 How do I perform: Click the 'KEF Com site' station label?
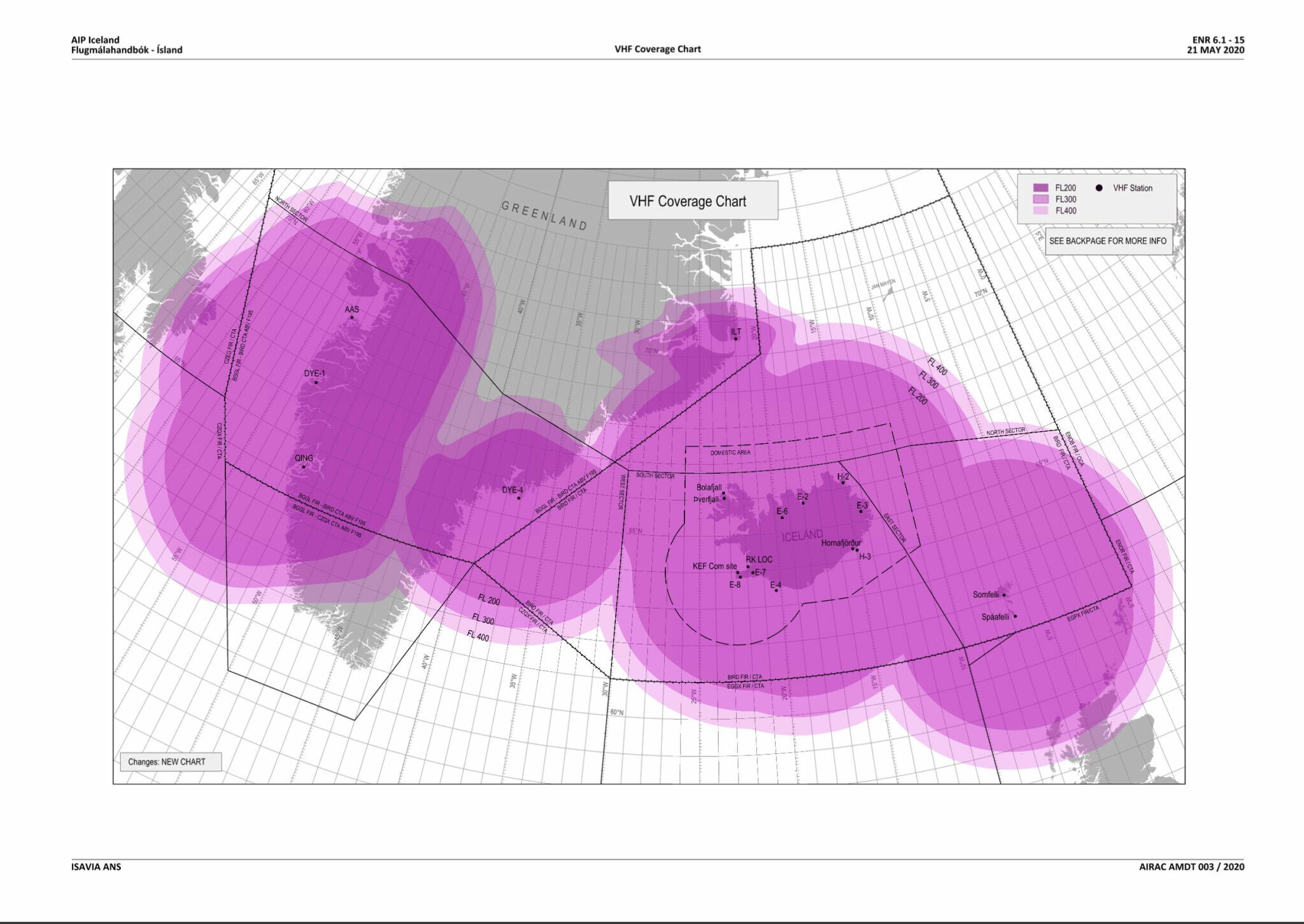coord(714,566)
